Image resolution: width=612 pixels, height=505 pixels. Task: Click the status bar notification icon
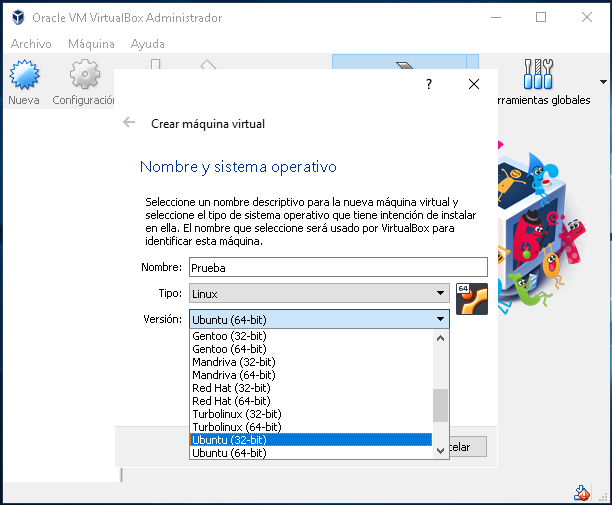[582, 493]
